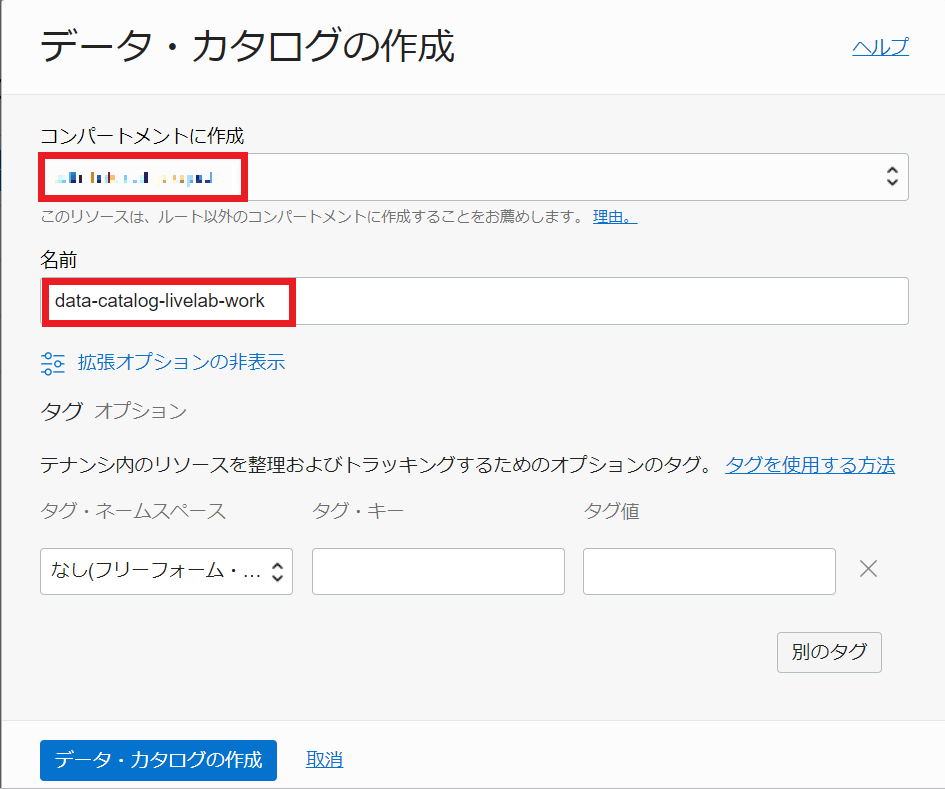Click 取消 to cancel the dialog
945x789 pixels.
coord(324,760)
